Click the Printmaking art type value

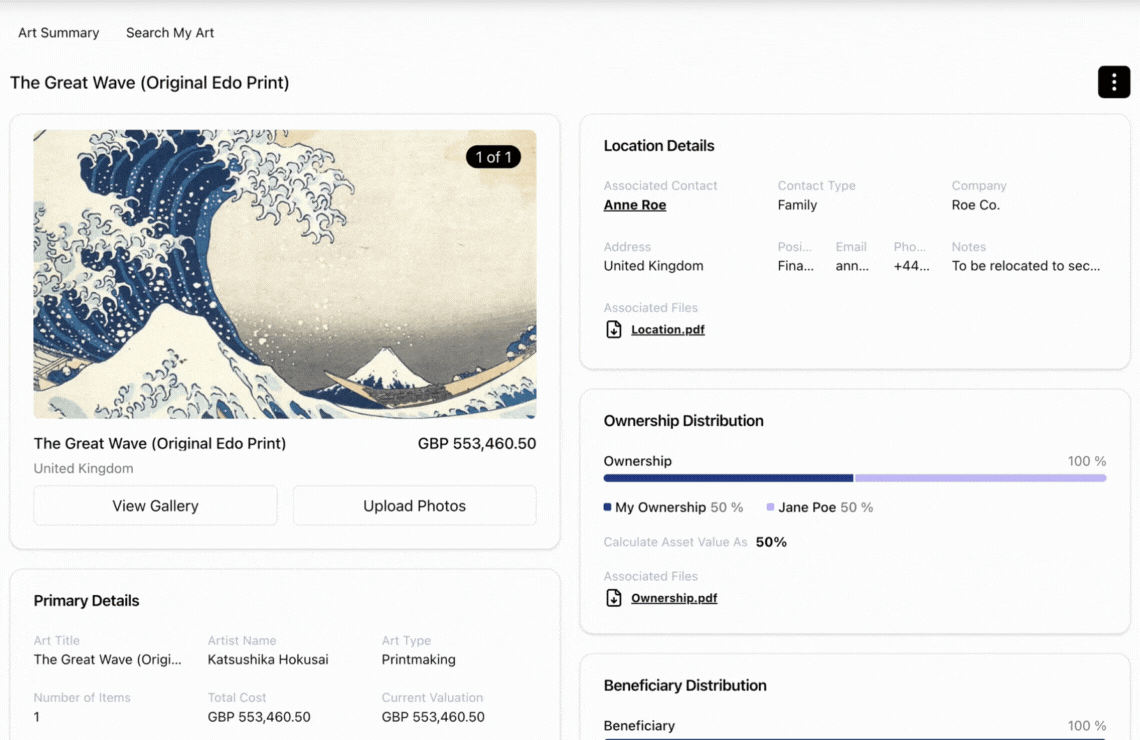(419, 660)
